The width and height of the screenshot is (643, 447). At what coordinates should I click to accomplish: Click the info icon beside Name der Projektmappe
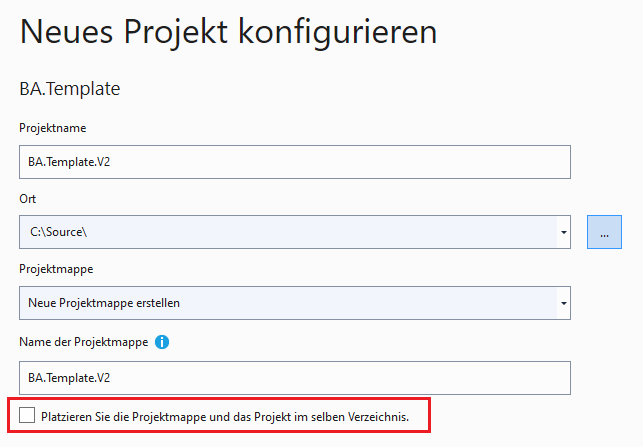(x=162, y=342)
